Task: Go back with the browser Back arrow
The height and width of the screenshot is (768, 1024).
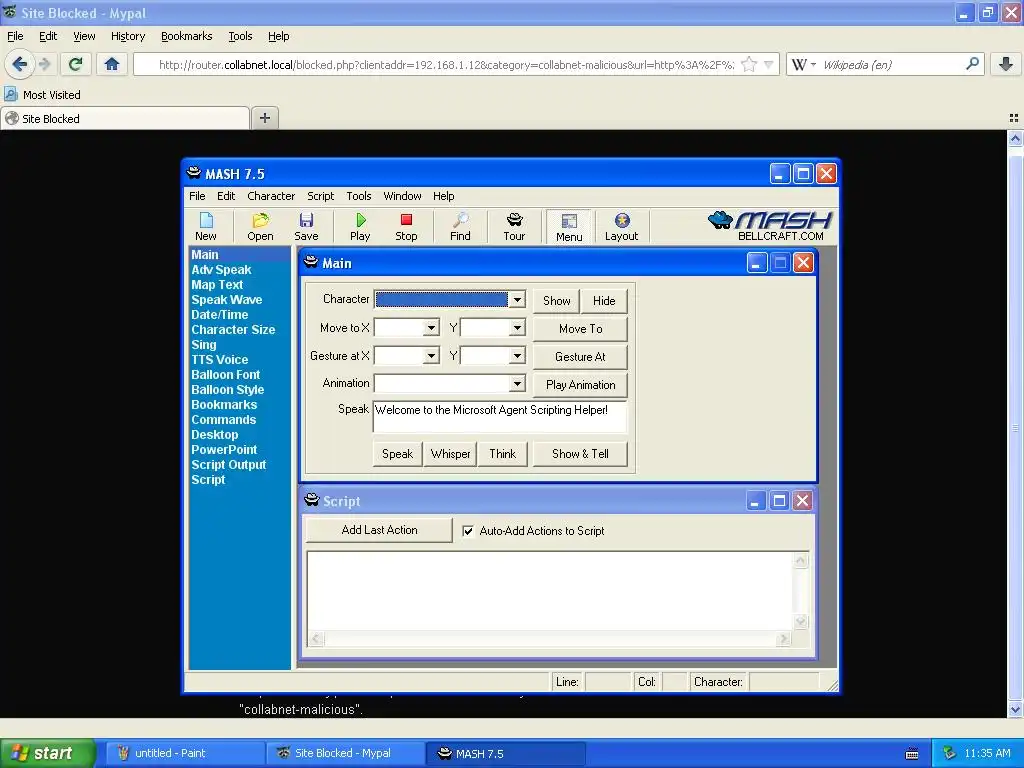Action: (x=20, y=64)
